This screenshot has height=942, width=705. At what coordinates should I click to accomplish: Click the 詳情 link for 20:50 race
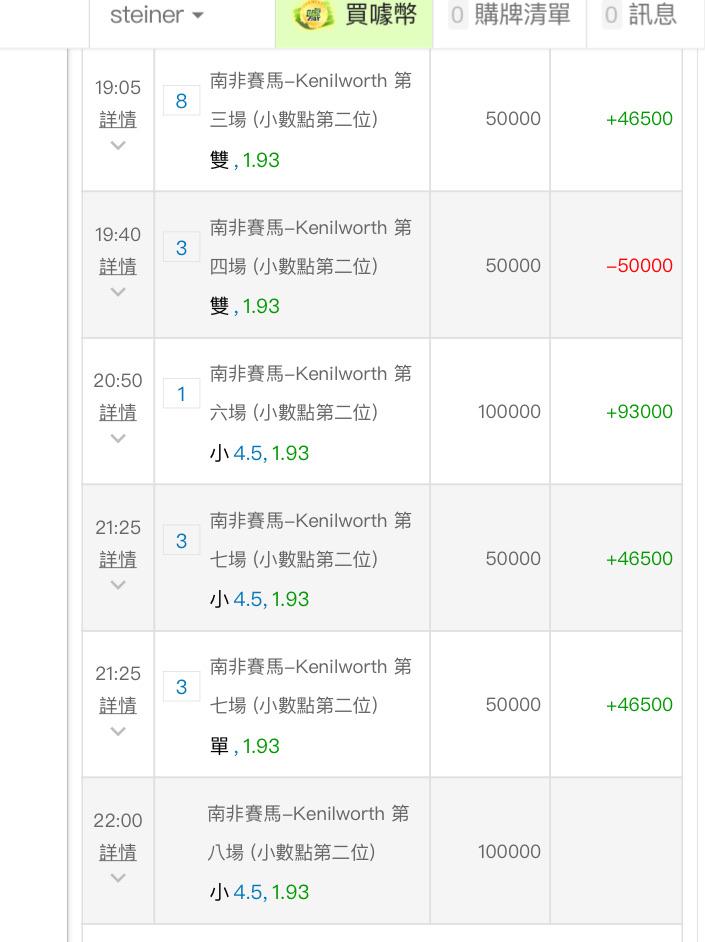(x=118, y=413)
